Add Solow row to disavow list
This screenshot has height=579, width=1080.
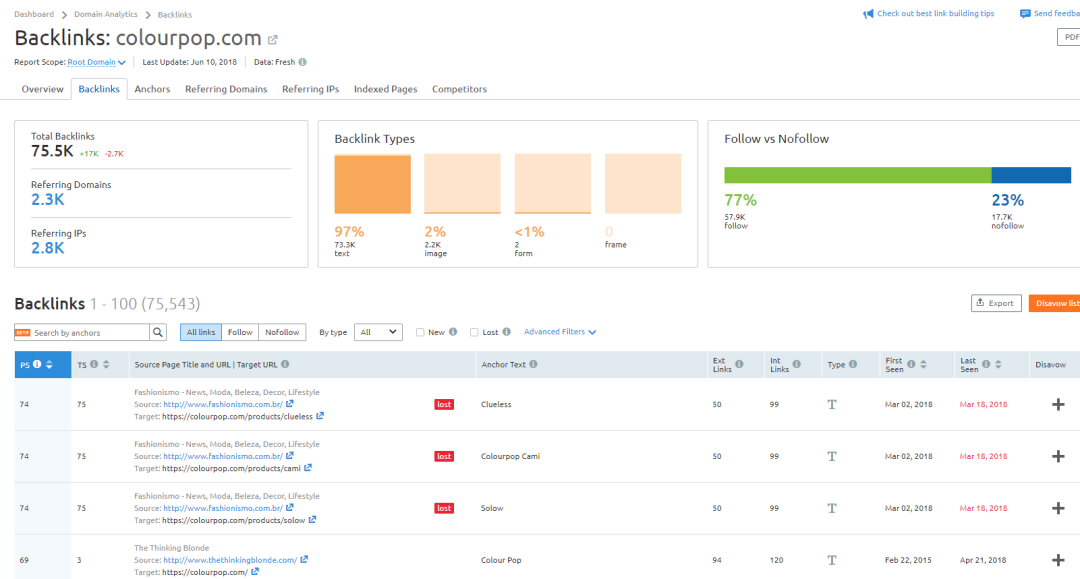[x=1058, y=508]
